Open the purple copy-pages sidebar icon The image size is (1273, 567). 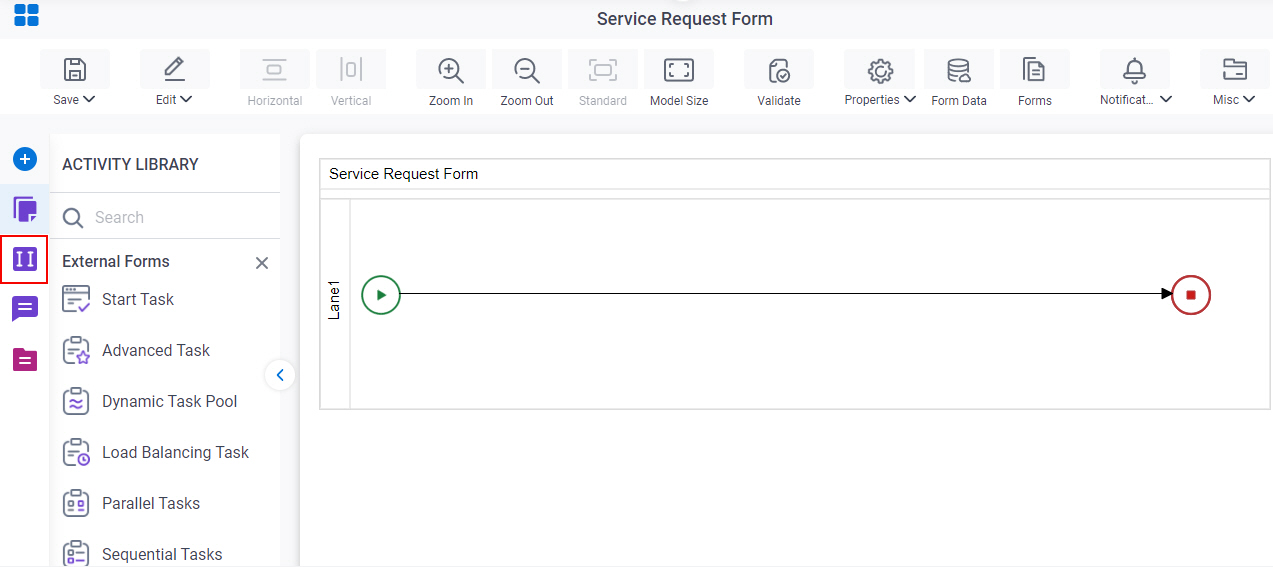pos(25,209)
